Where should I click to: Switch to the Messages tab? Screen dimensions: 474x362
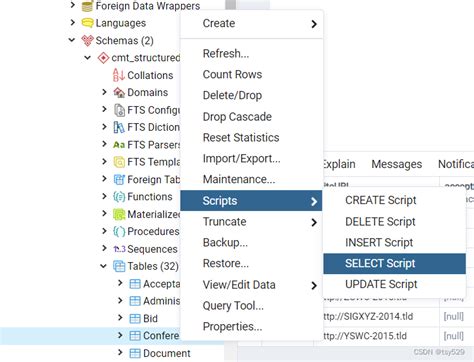(397, 164)
